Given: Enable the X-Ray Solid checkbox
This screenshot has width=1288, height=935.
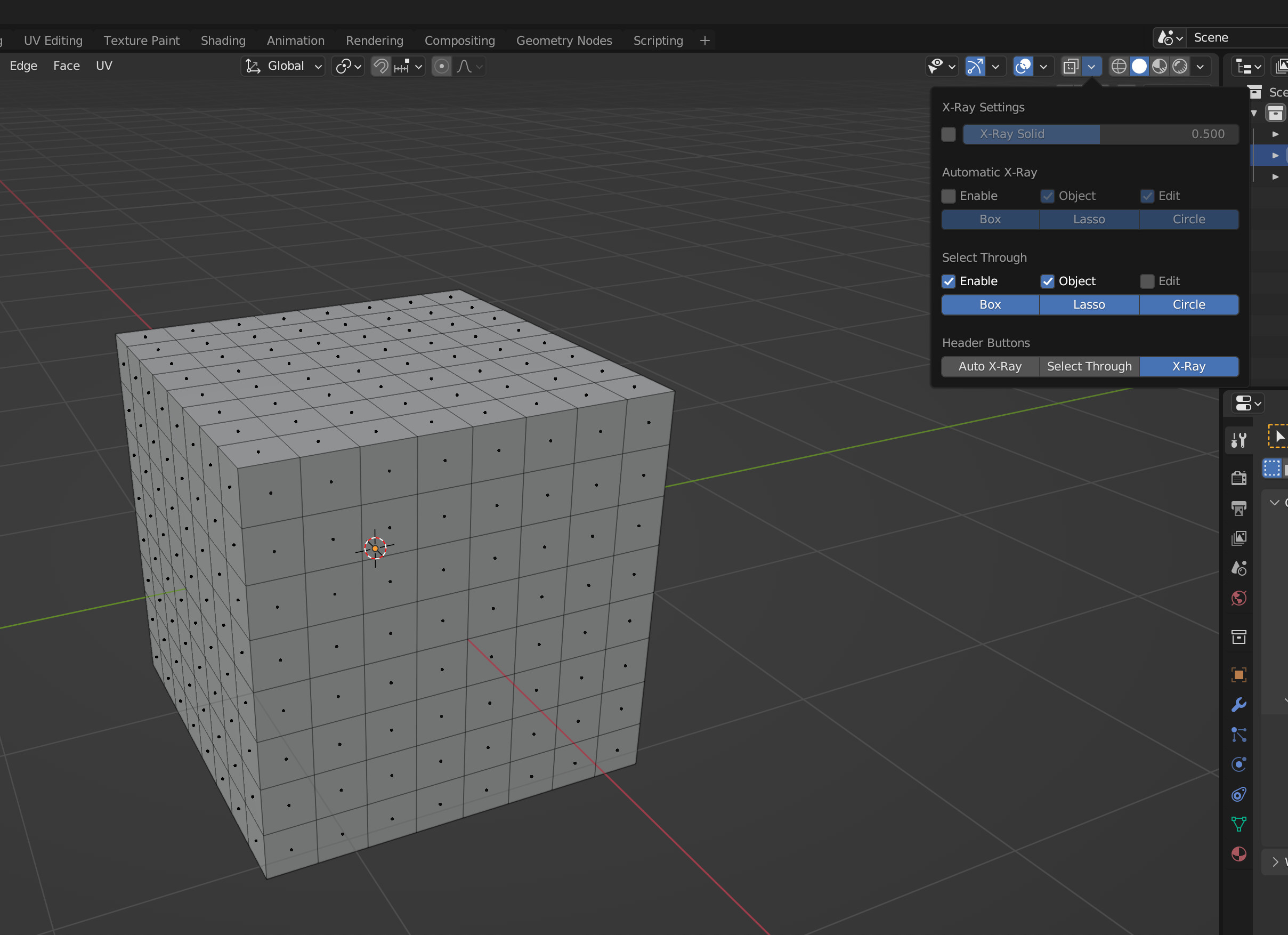Looking at the screenshot, I should 949,134.
